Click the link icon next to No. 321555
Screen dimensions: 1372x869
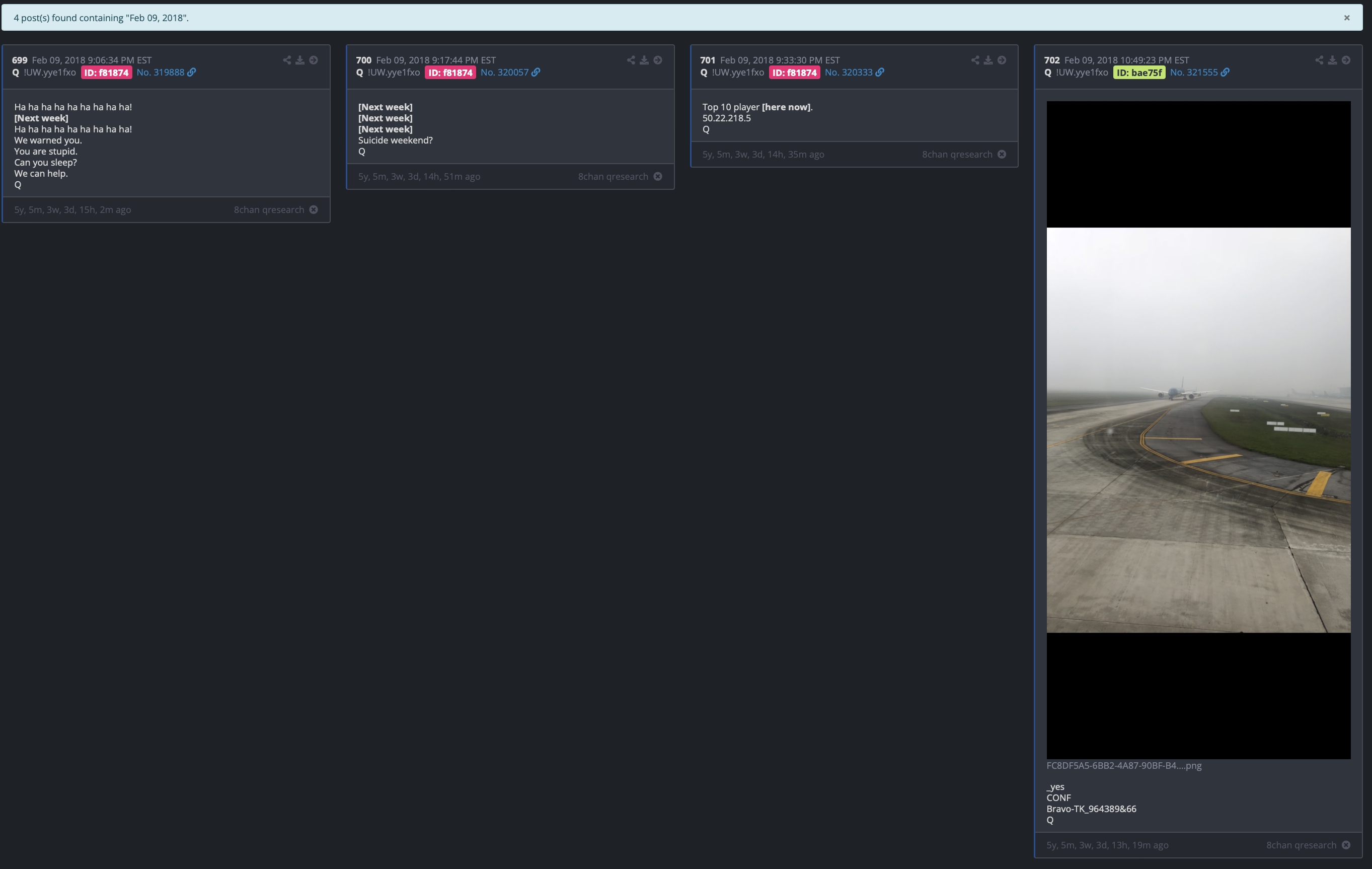tap(1225, 73)
